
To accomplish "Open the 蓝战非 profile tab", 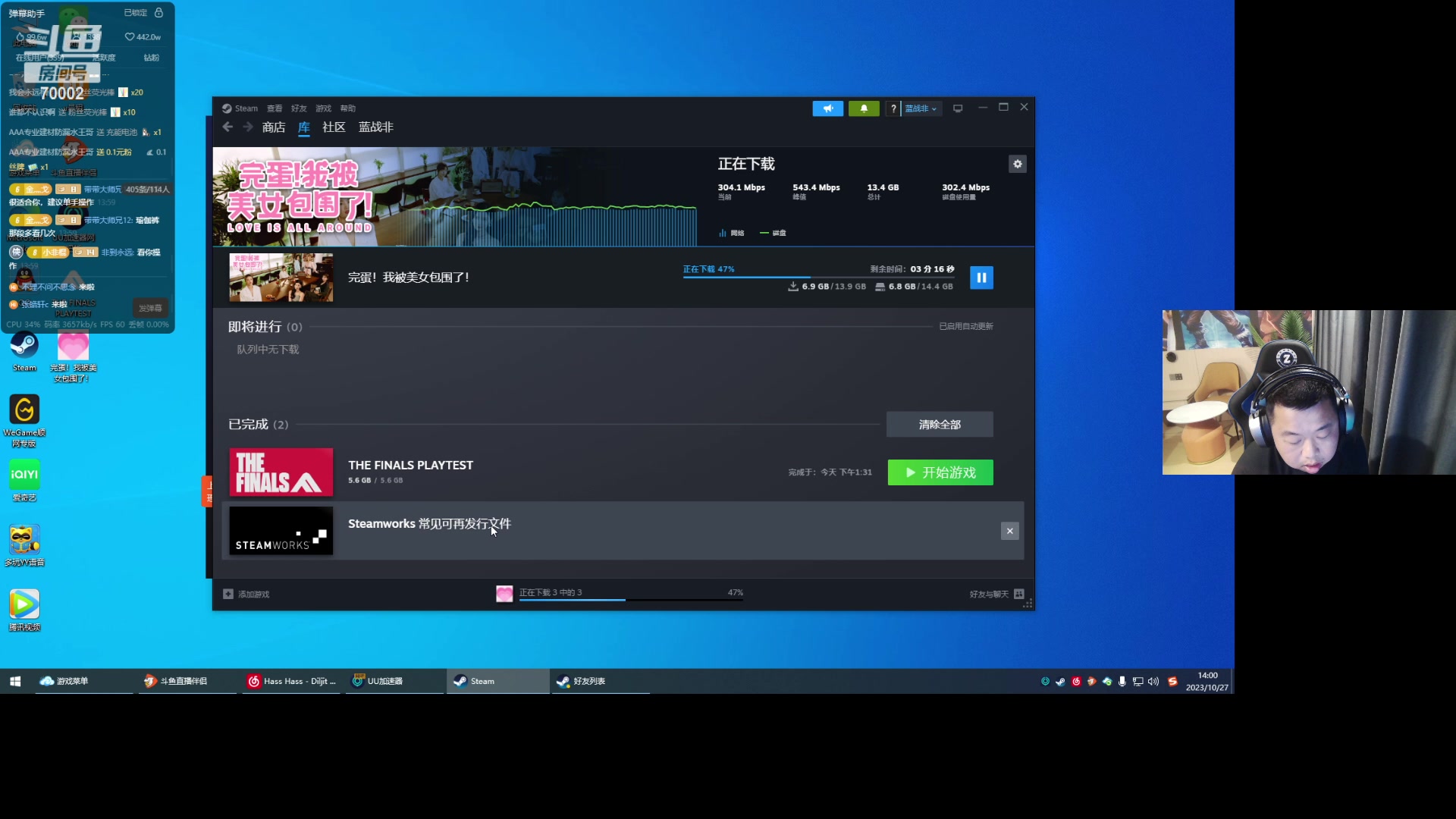I will coord(376,127).
